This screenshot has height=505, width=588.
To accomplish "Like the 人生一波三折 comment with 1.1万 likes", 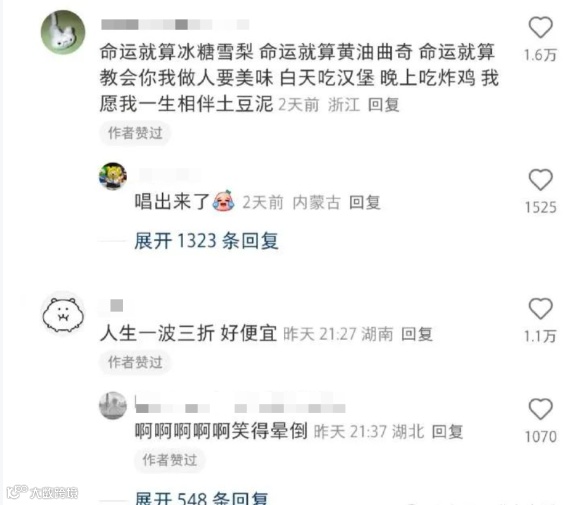I will (540, 309).
